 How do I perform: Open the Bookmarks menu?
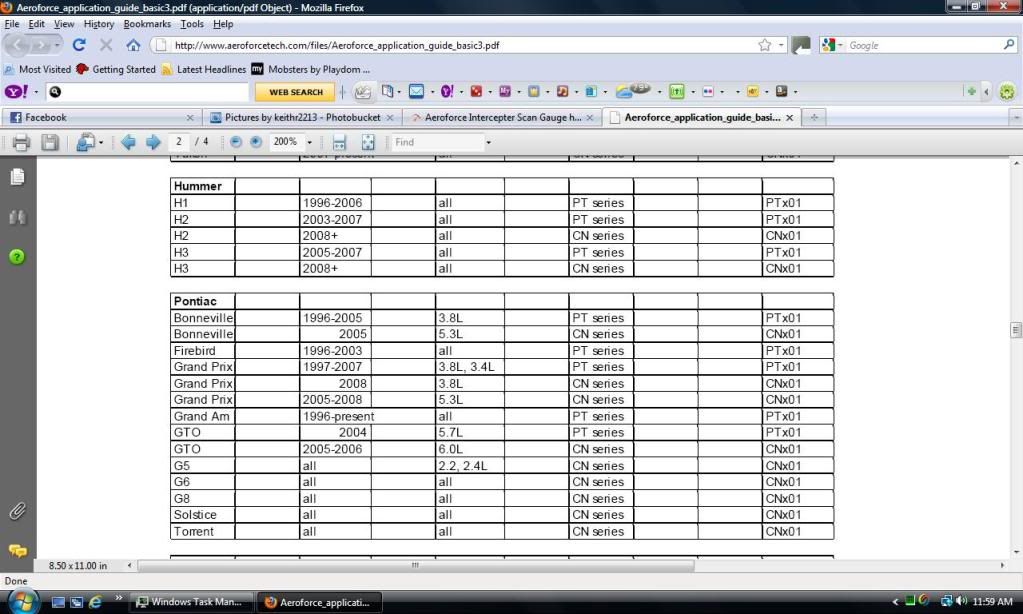click(147, 24)
